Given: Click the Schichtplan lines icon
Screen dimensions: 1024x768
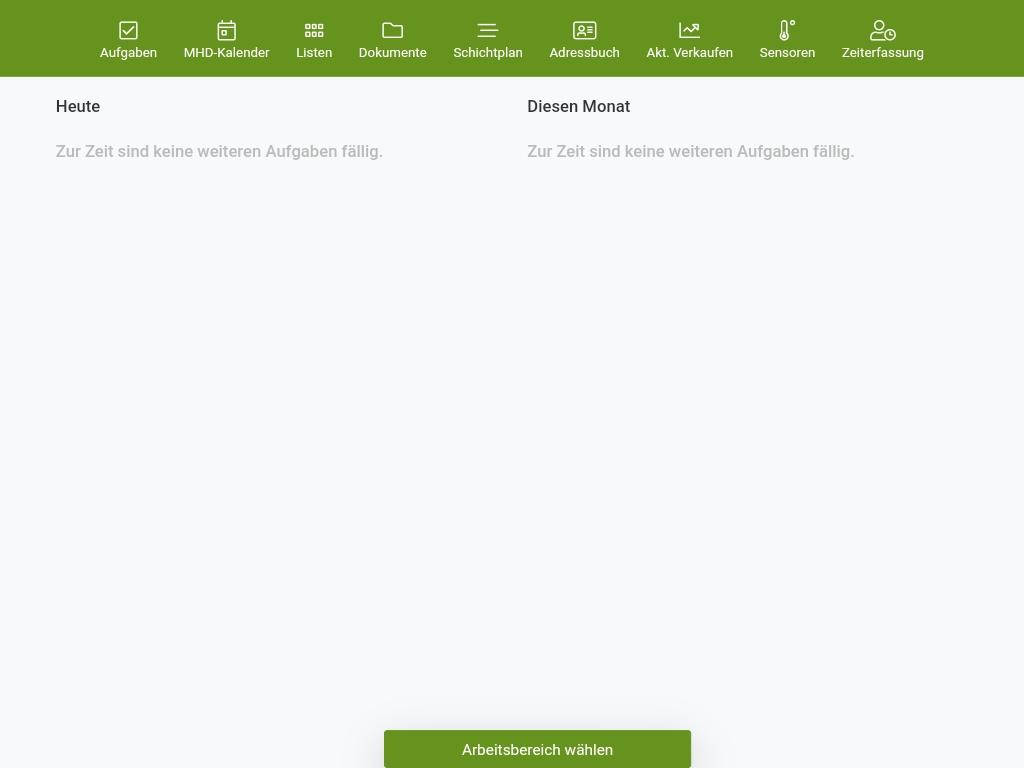Looking at the screenshot, I should tap(488, 30).
